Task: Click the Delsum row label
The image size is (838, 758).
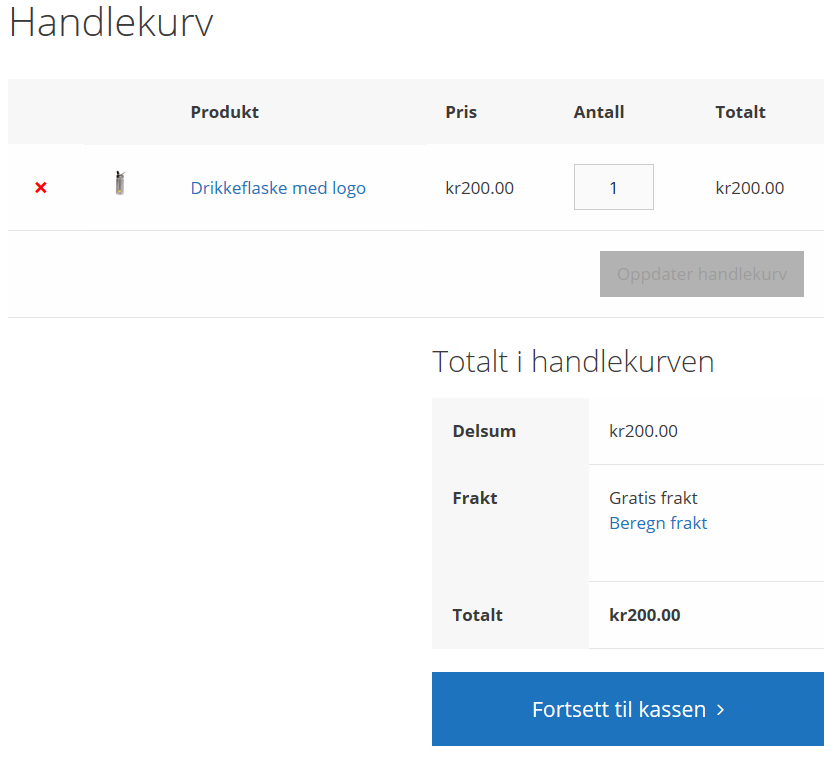Action: pos(484,431)
